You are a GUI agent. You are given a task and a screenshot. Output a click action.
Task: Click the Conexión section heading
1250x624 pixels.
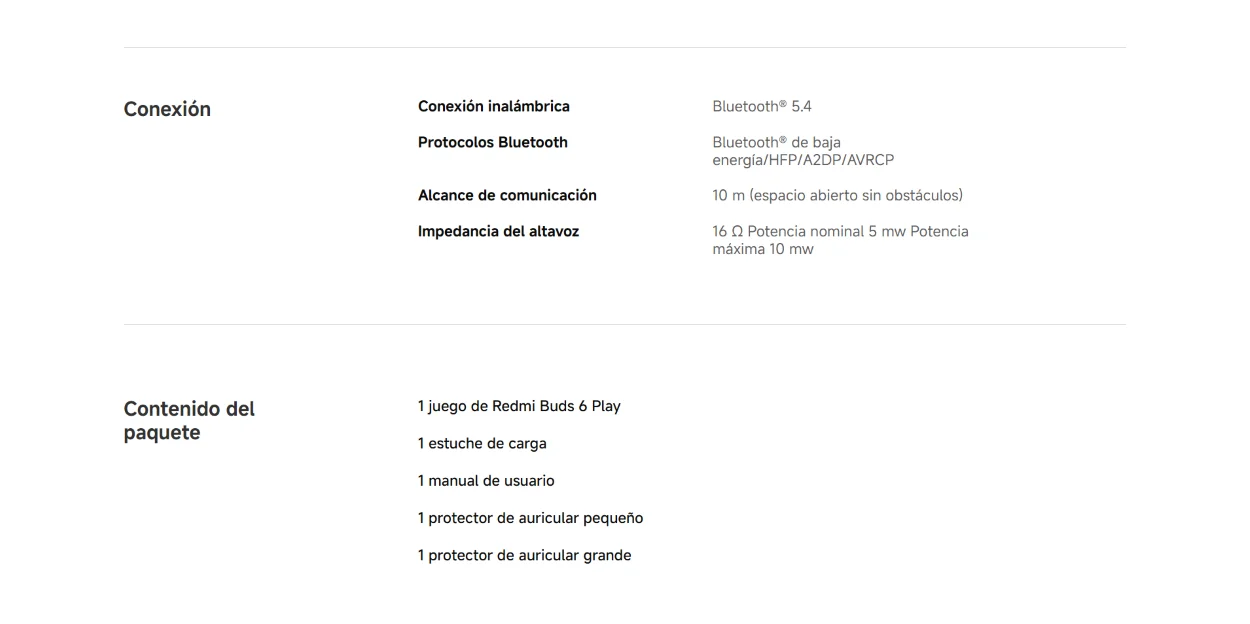tap(167, 109)
